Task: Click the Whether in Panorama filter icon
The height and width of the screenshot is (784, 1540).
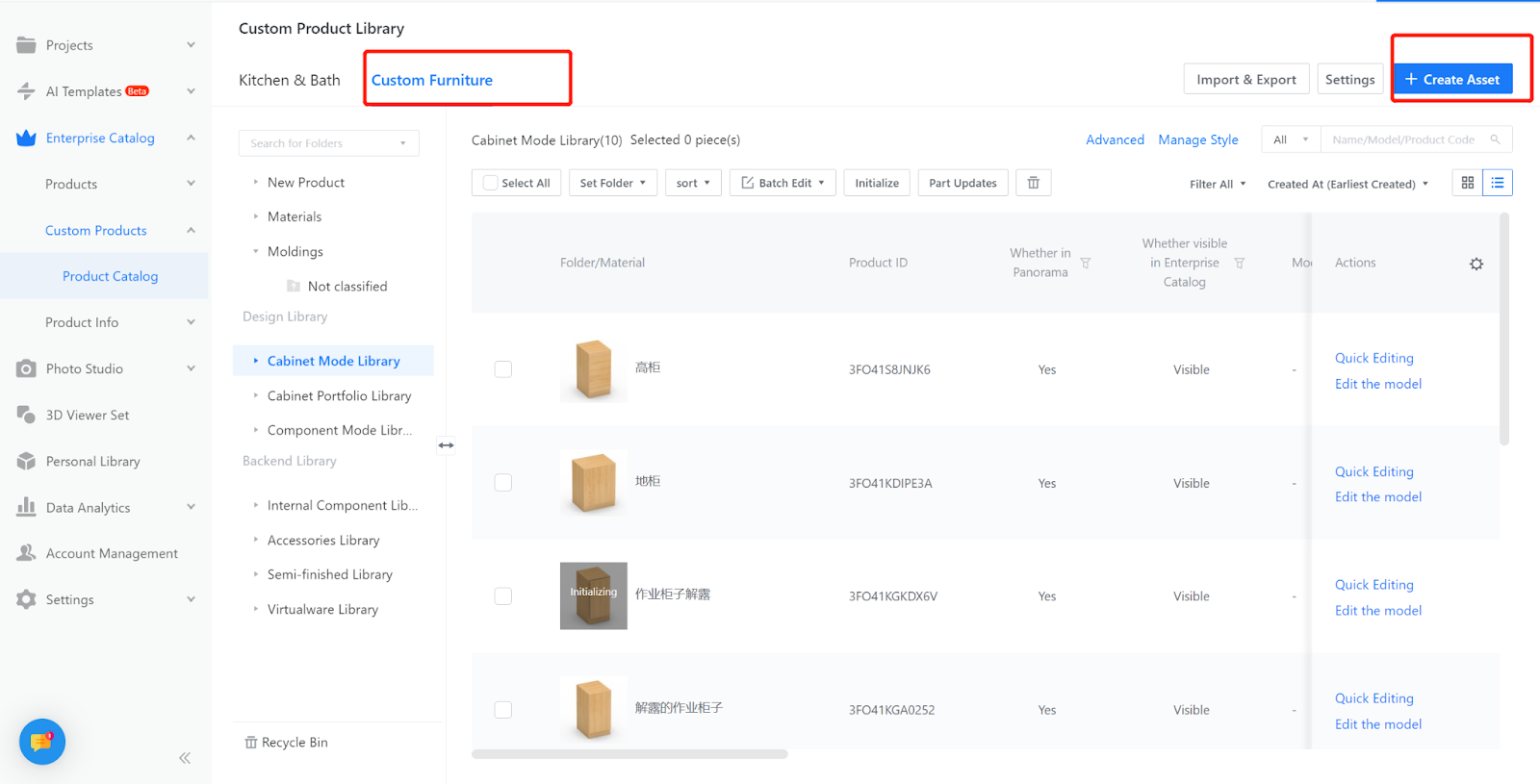Action: (x=1085, y=264)
